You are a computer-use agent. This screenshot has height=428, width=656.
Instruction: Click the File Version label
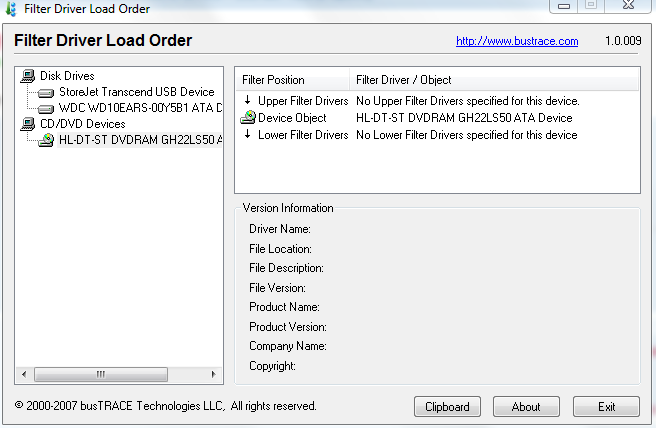pyautogui.click(x=277, y=288)
